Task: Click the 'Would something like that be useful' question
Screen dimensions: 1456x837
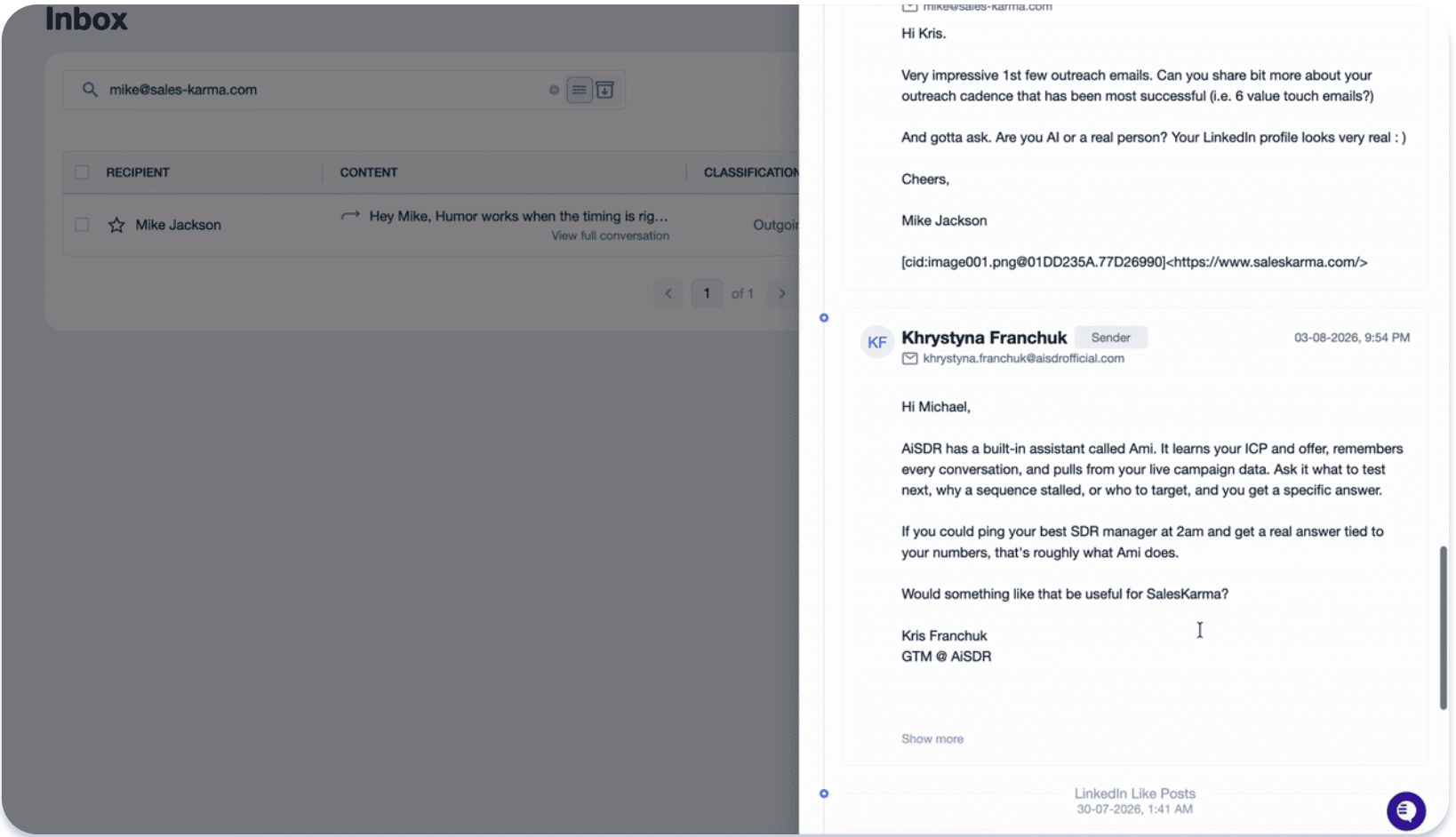Action: coord(1065,594)
